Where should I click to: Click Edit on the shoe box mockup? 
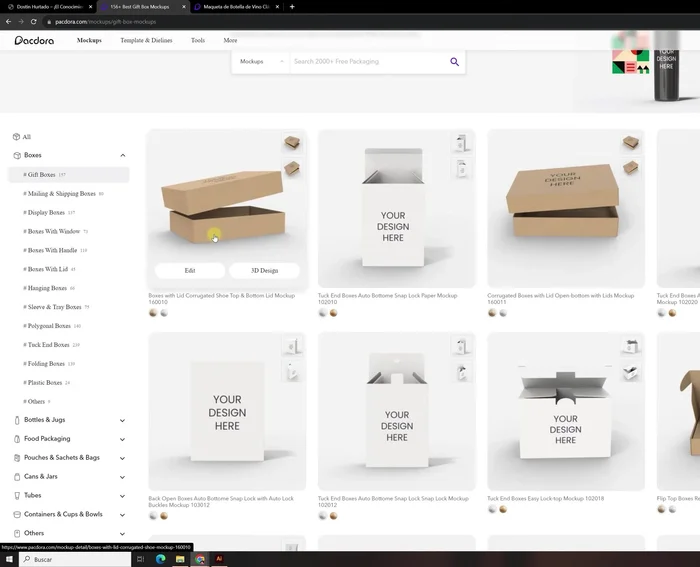190,271
